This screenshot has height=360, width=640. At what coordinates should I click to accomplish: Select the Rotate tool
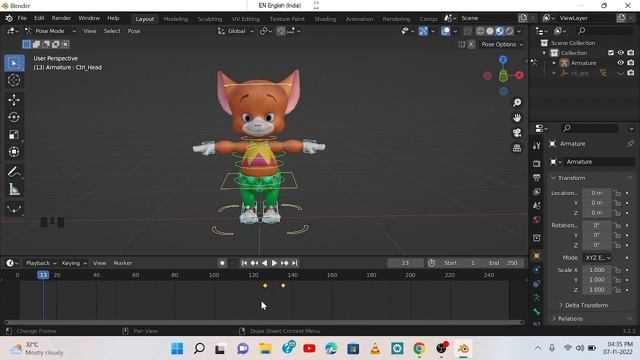(x=14, y=117)
